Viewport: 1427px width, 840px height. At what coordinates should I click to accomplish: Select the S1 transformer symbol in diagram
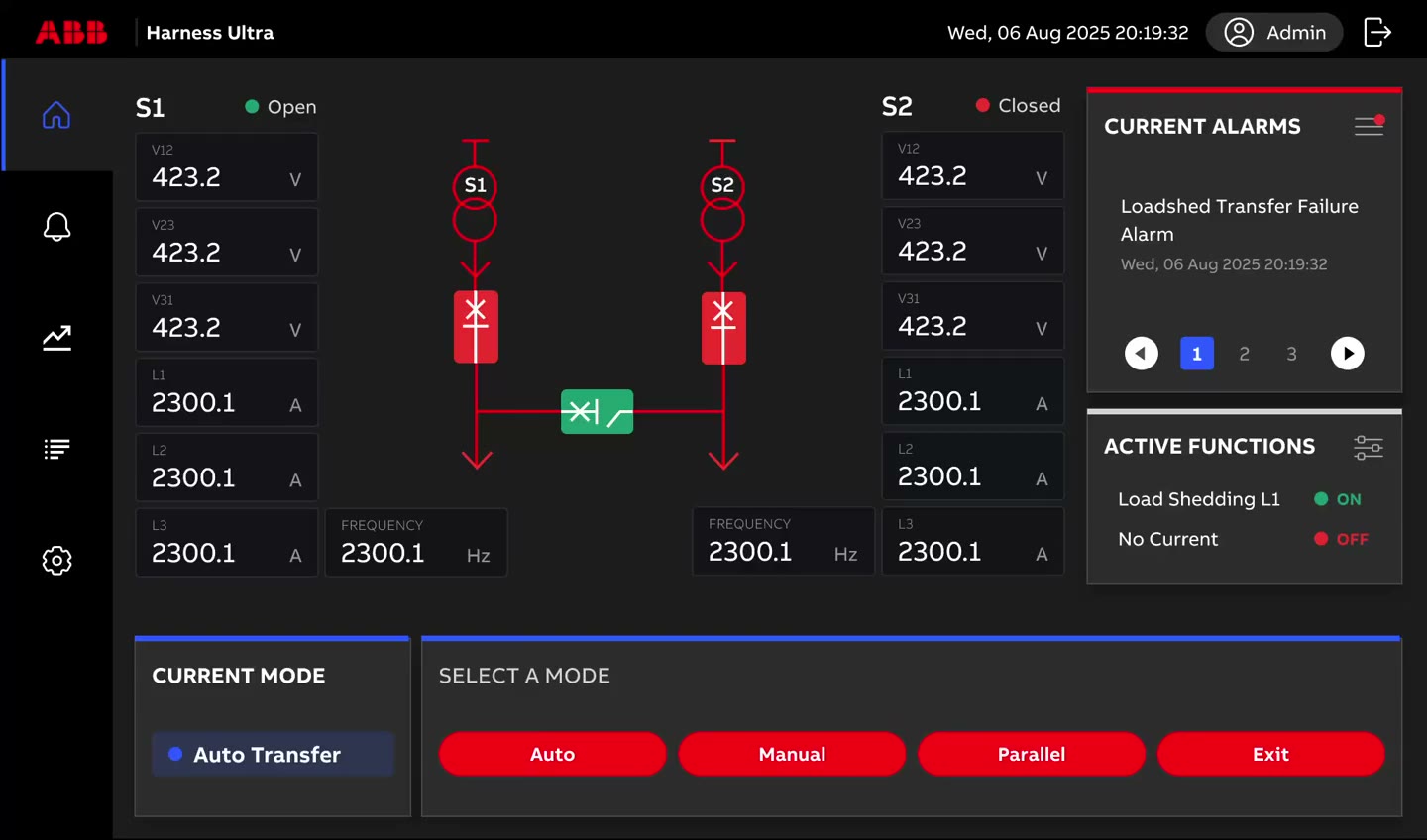coord(475,204)
